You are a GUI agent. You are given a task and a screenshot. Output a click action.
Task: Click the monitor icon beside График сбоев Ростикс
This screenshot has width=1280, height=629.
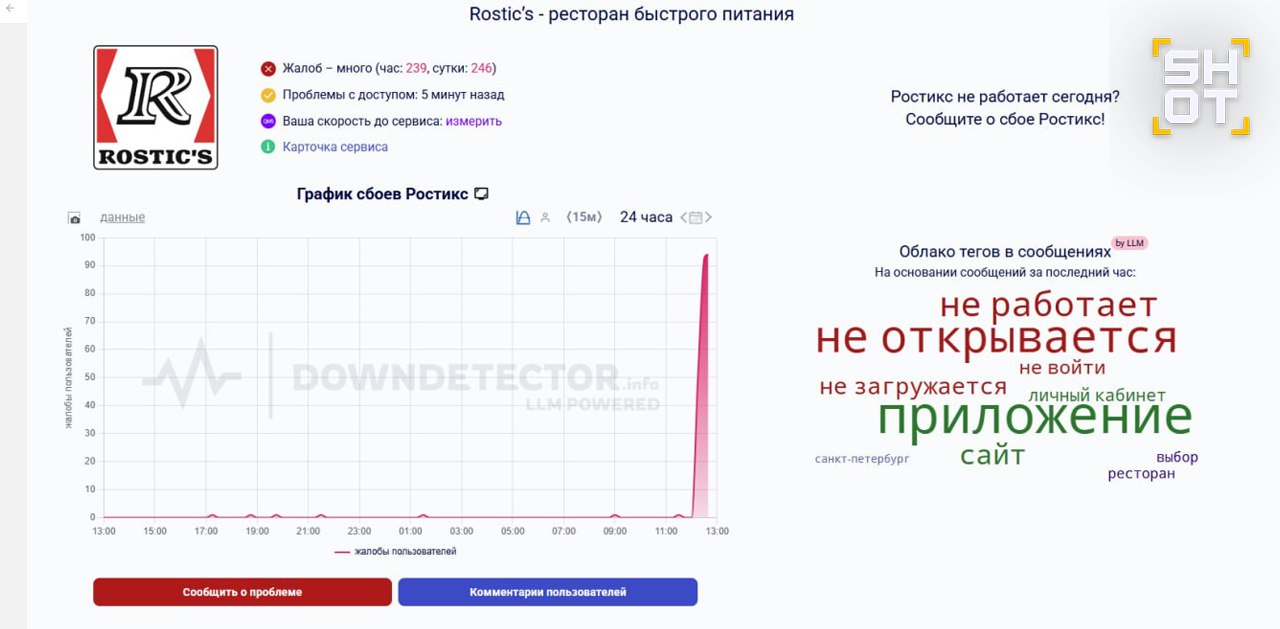pos(481,194)
